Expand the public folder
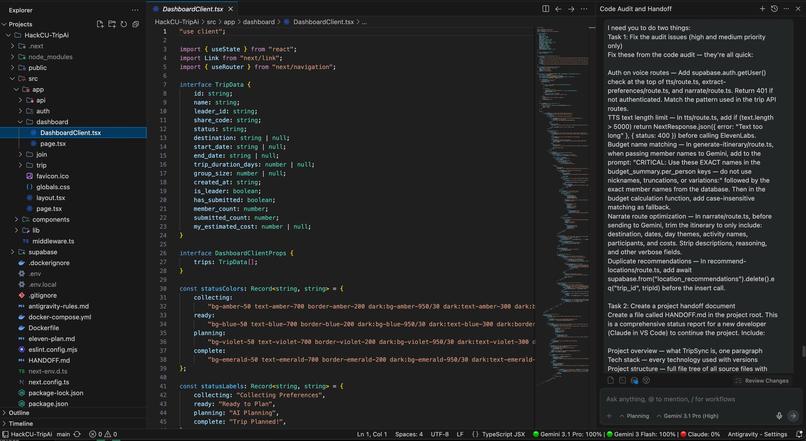The height and width of the screenshot is (441, 806). pyautogui.click(x=12, y=67)
